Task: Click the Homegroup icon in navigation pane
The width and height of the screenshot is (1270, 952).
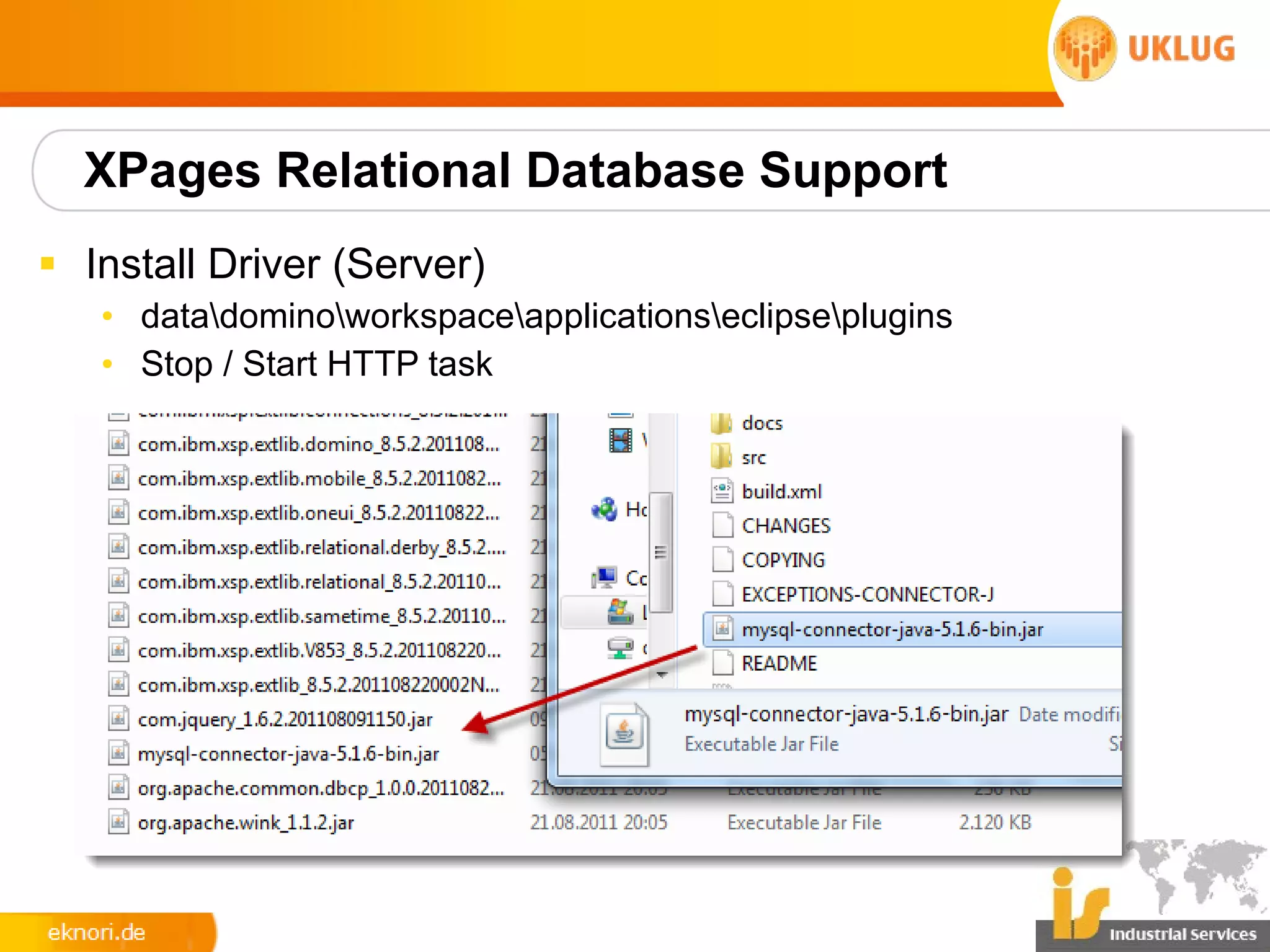Action: click(605, 509)
